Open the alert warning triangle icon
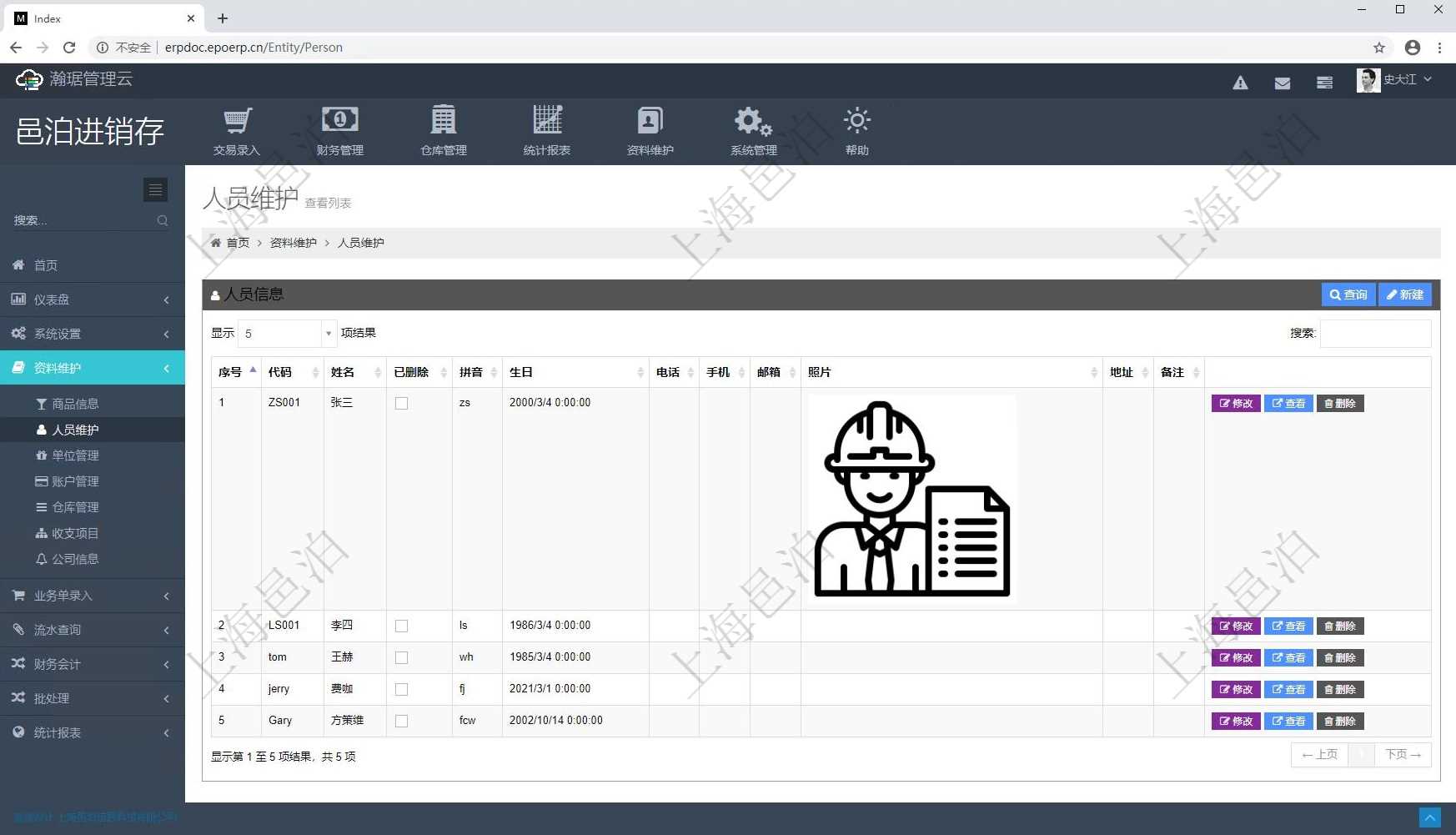1456x835 pixels. (1240, 83)
